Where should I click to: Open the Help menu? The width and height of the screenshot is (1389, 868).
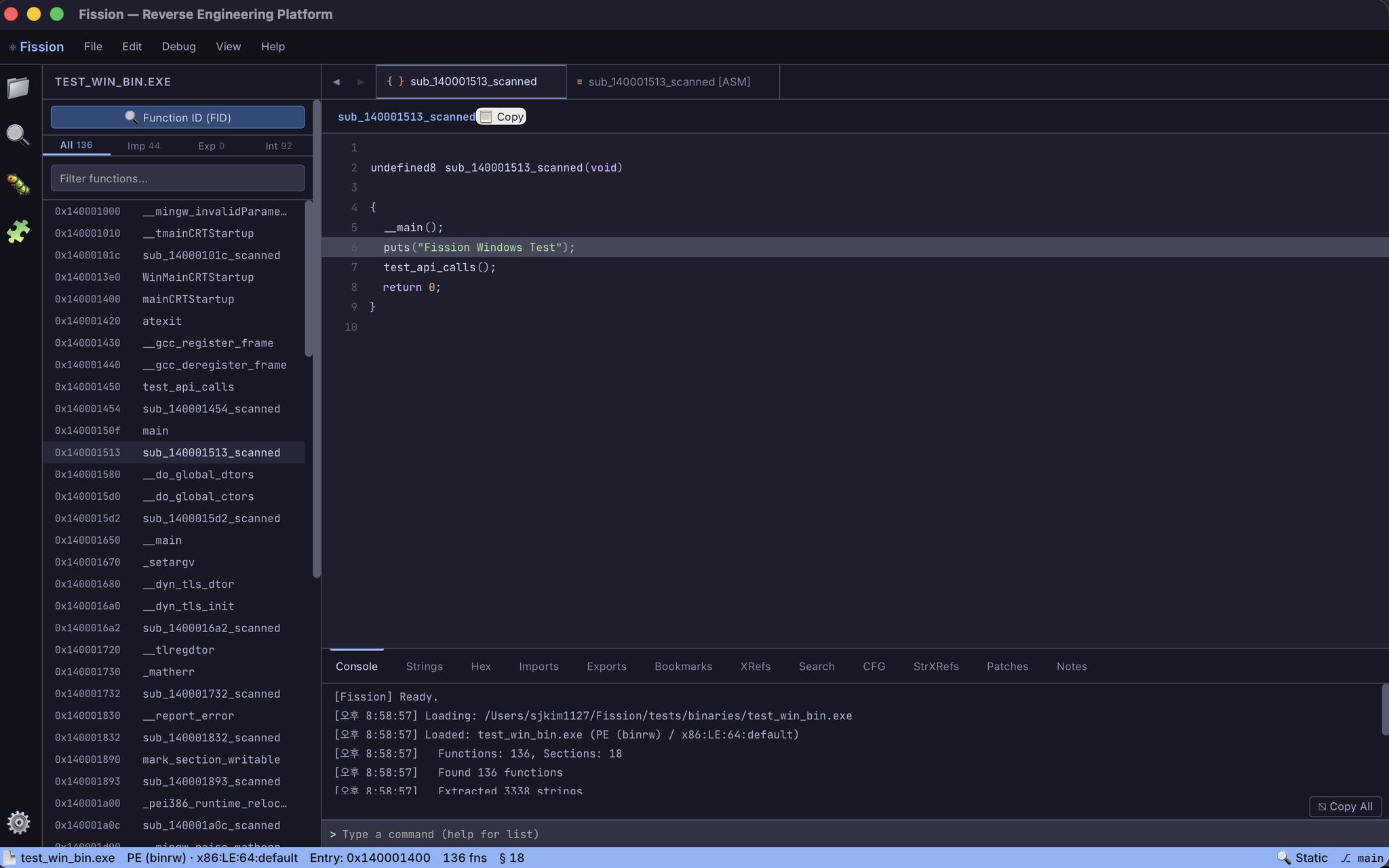point(273,47)
